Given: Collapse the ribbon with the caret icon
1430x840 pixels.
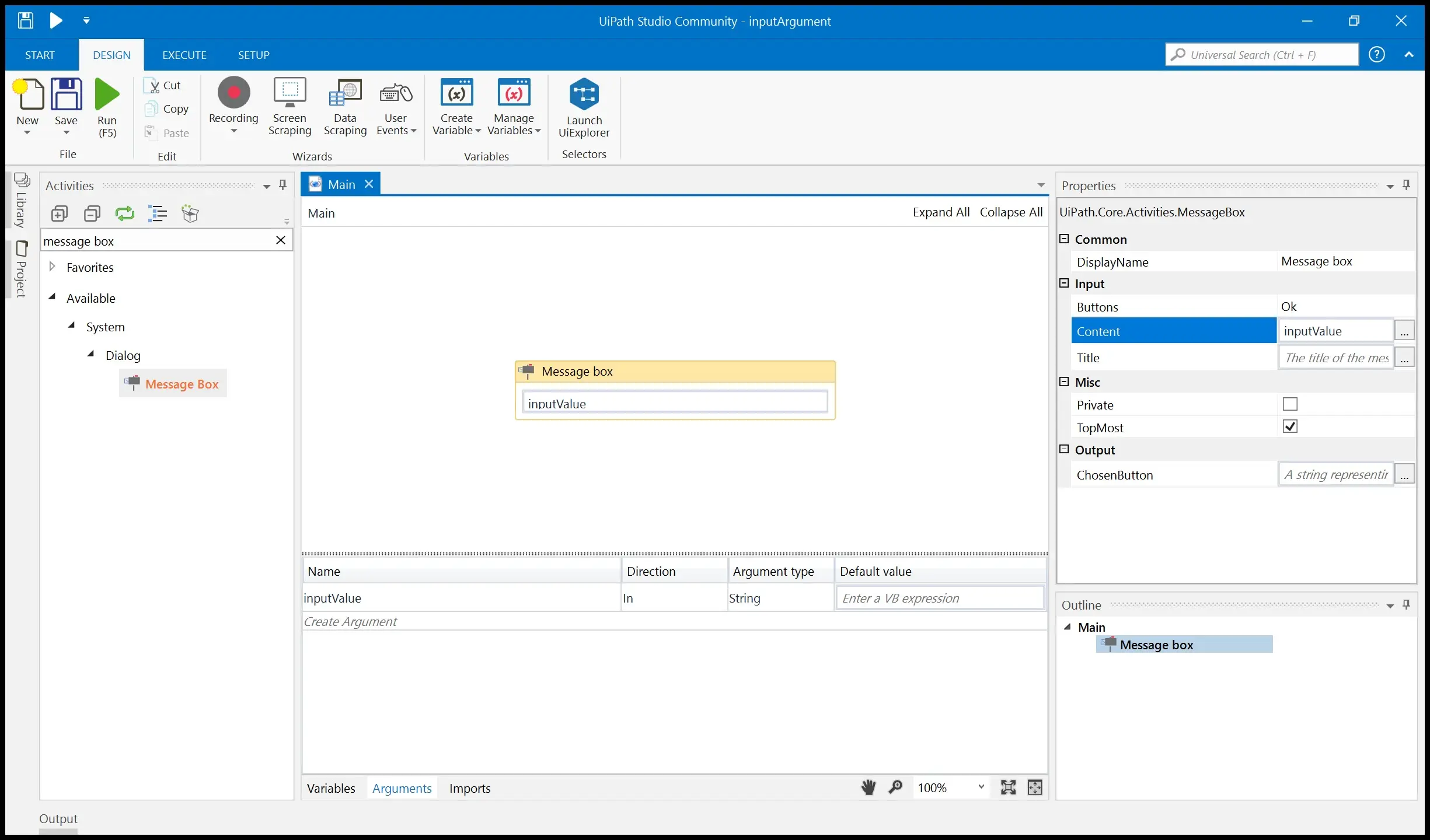Looking at the screenshot, I should coord(1409,54).
